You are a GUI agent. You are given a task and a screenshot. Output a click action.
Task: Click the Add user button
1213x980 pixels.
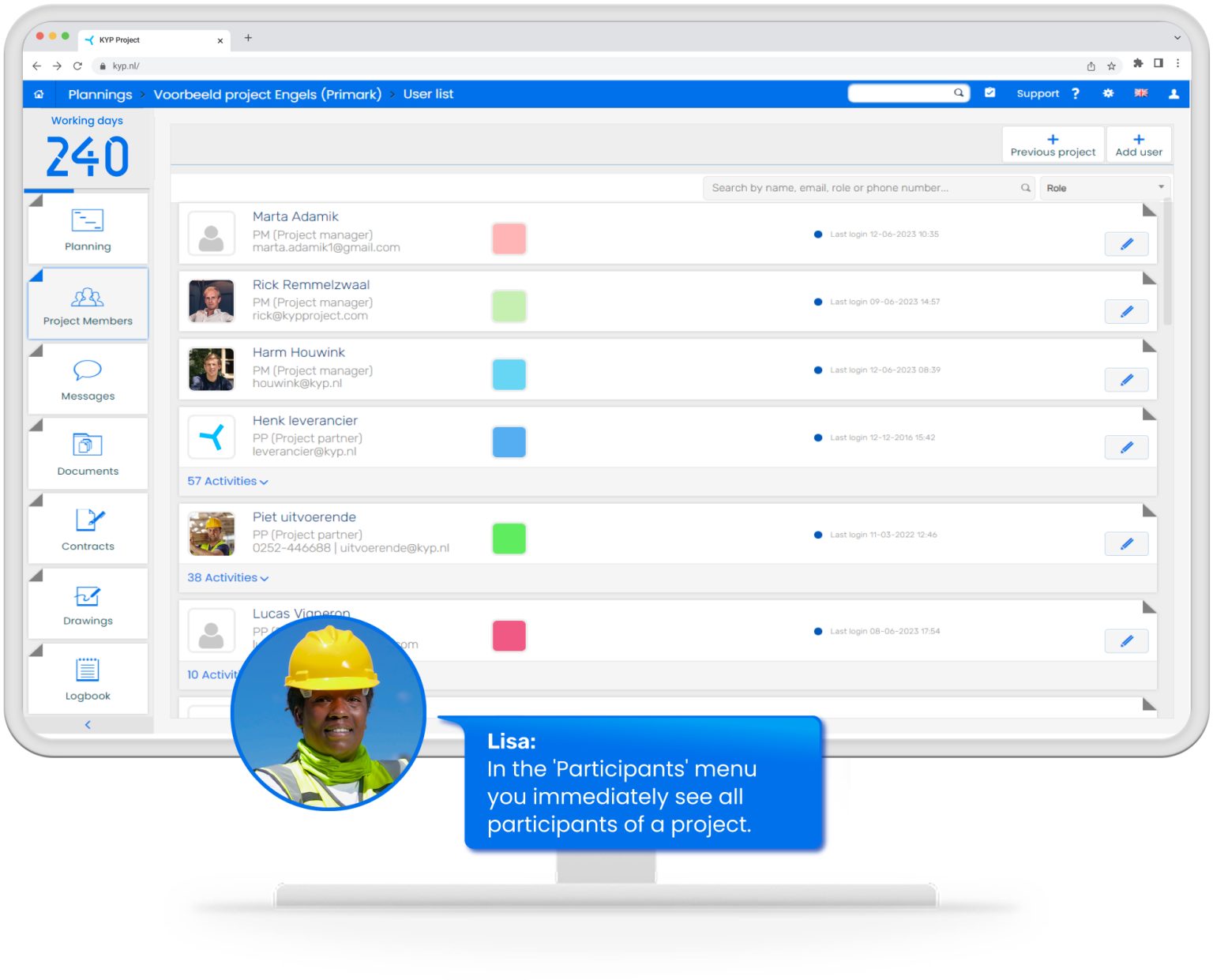coord(1138,144)
